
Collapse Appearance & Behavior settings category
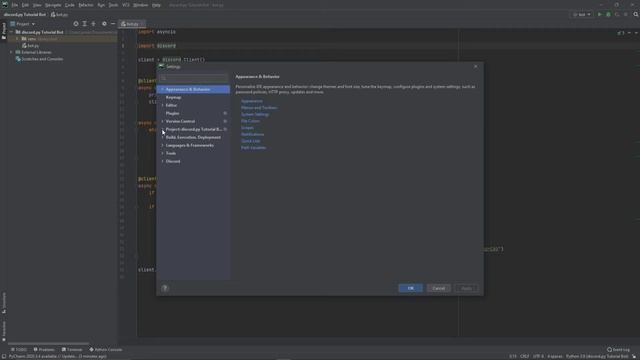point(162,89)
